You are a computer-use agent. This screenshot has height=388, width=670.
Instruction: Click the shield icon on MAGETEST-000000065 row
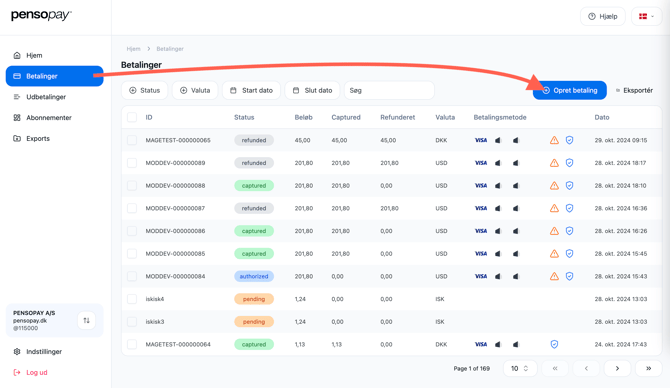tap(569, 140)
